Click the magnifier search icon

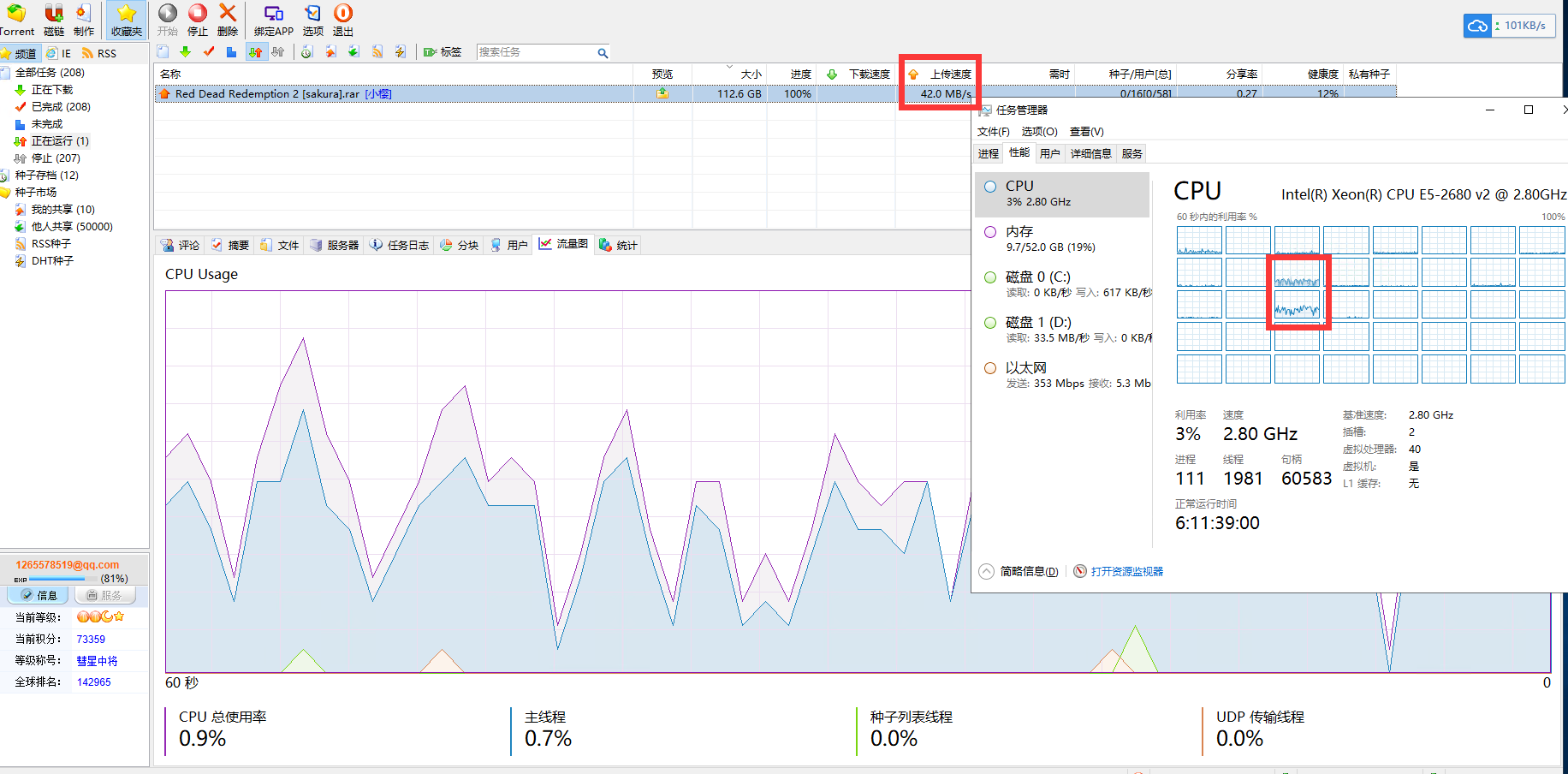coord(603,53)
